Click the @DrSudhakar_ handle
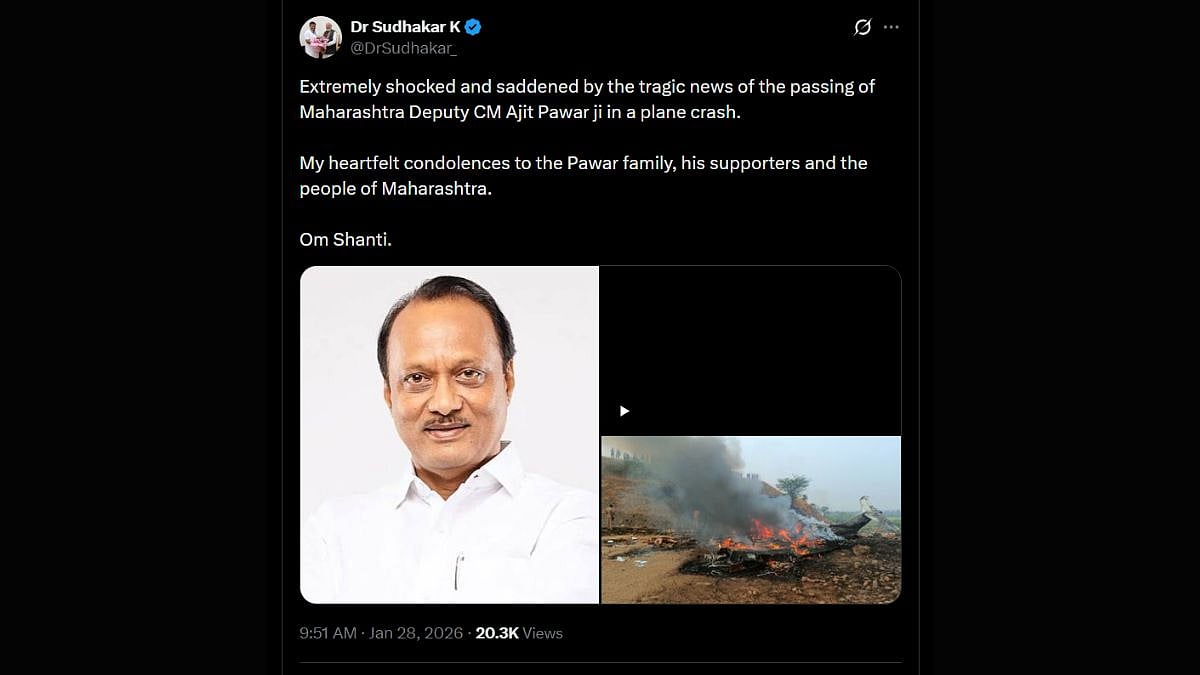Viewport: 1200px width, 675px height. [402, 47]
